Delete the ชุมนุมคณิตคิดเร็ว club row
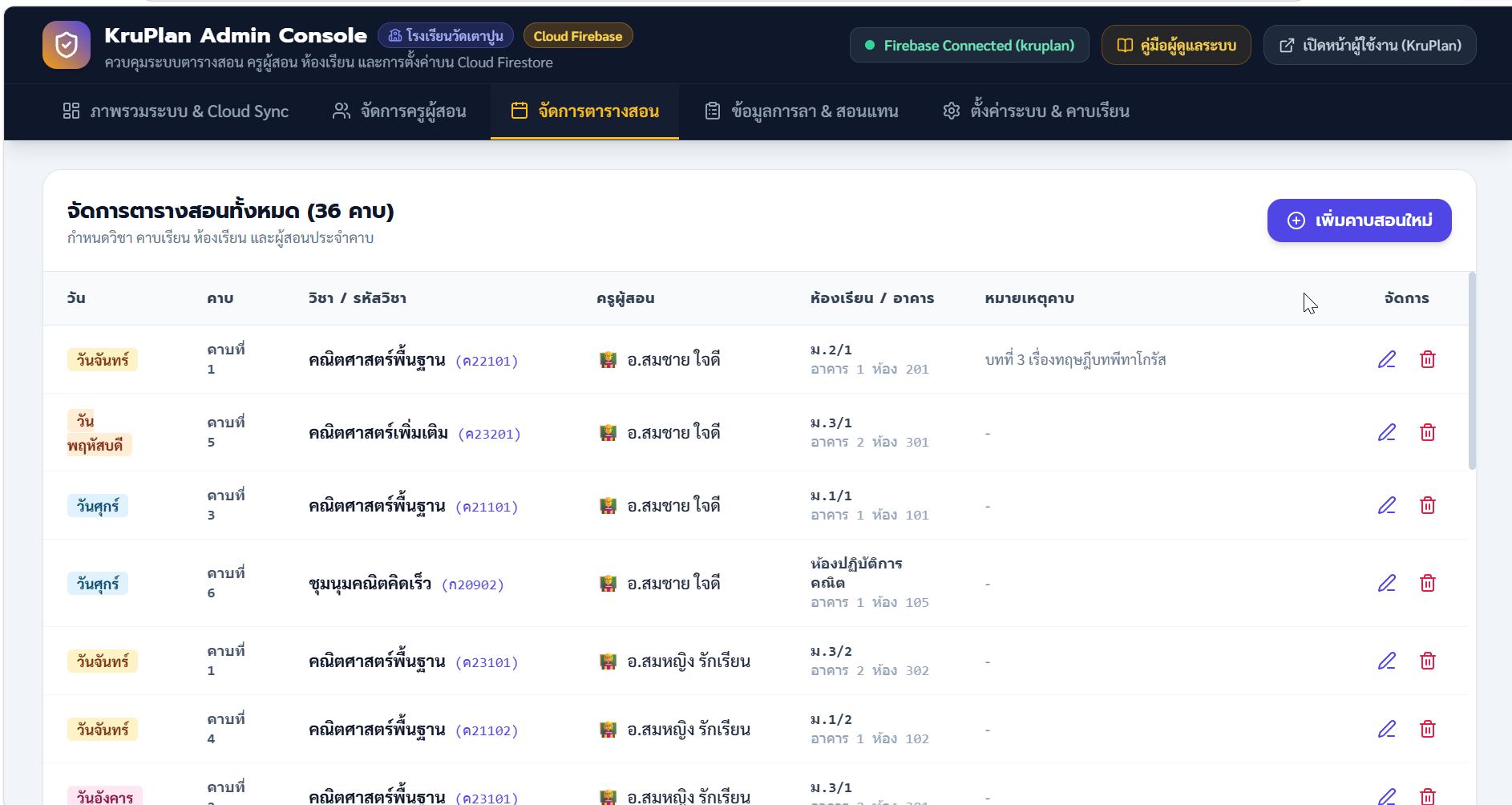The height and width of the screenshot is (805, 1512). 1428,583
